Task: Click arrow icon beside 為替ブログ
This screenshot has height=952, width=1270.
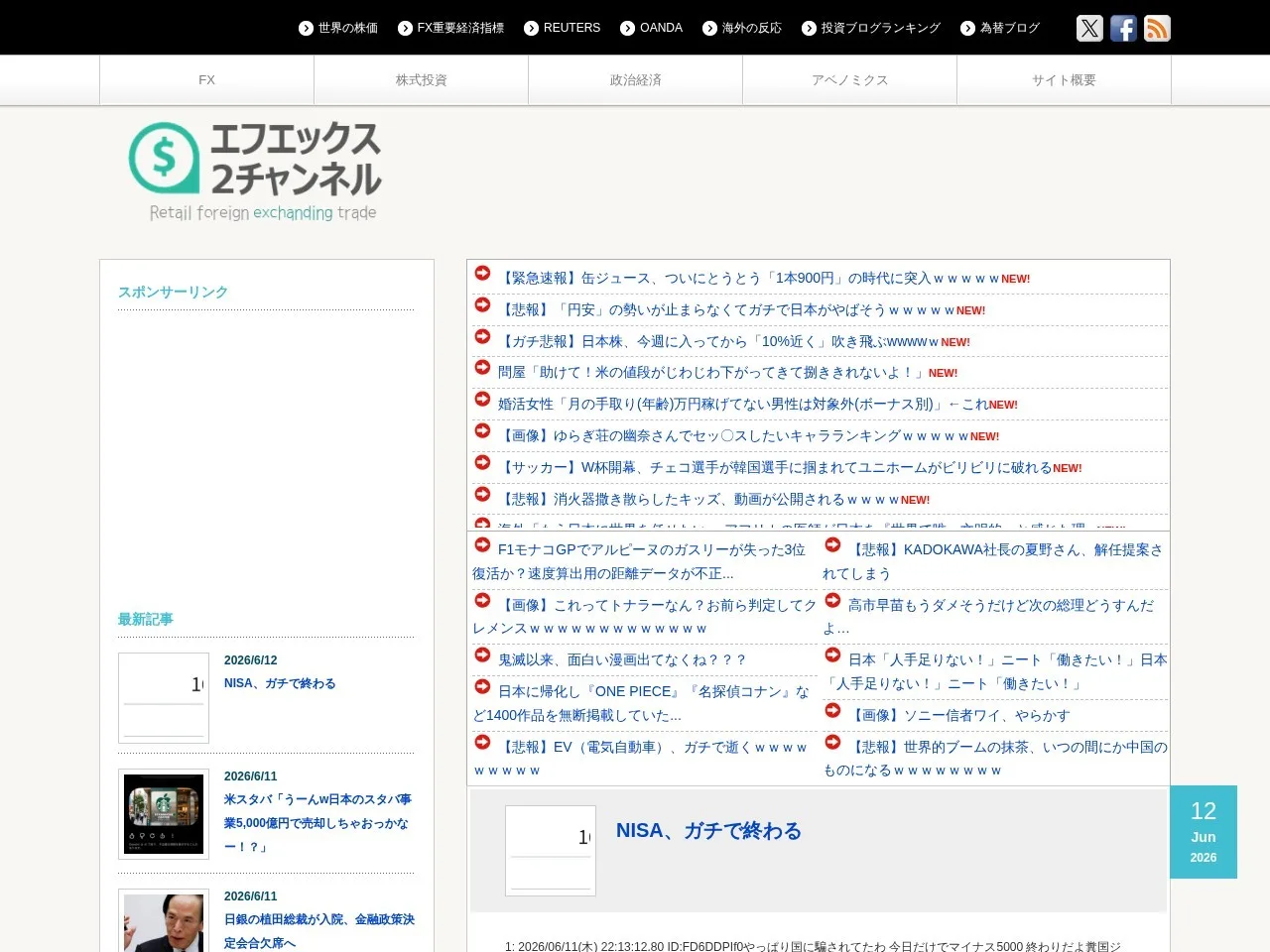Action: pyautogui.click(x=967, y=28)
